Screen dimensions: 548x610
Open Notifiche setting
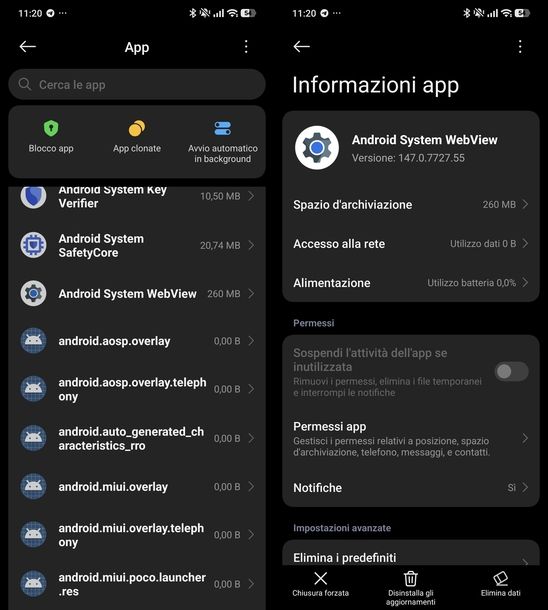pyautogui.click(x=411, y=487)
